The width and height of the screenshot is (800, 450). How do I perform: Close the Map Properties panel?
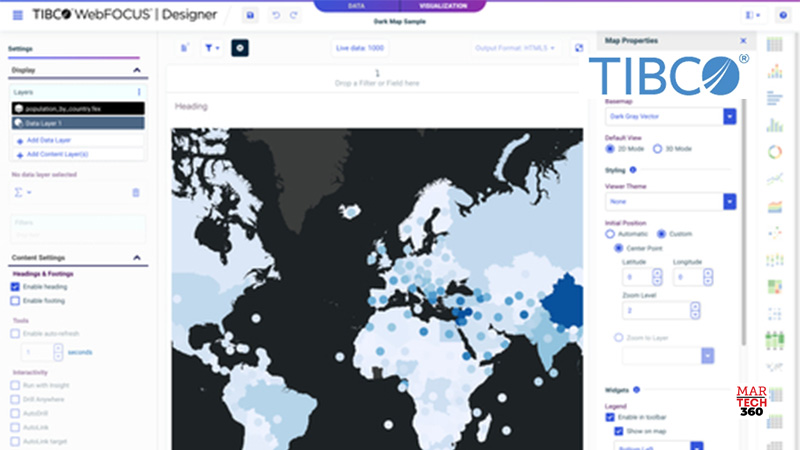pos(743,41)
